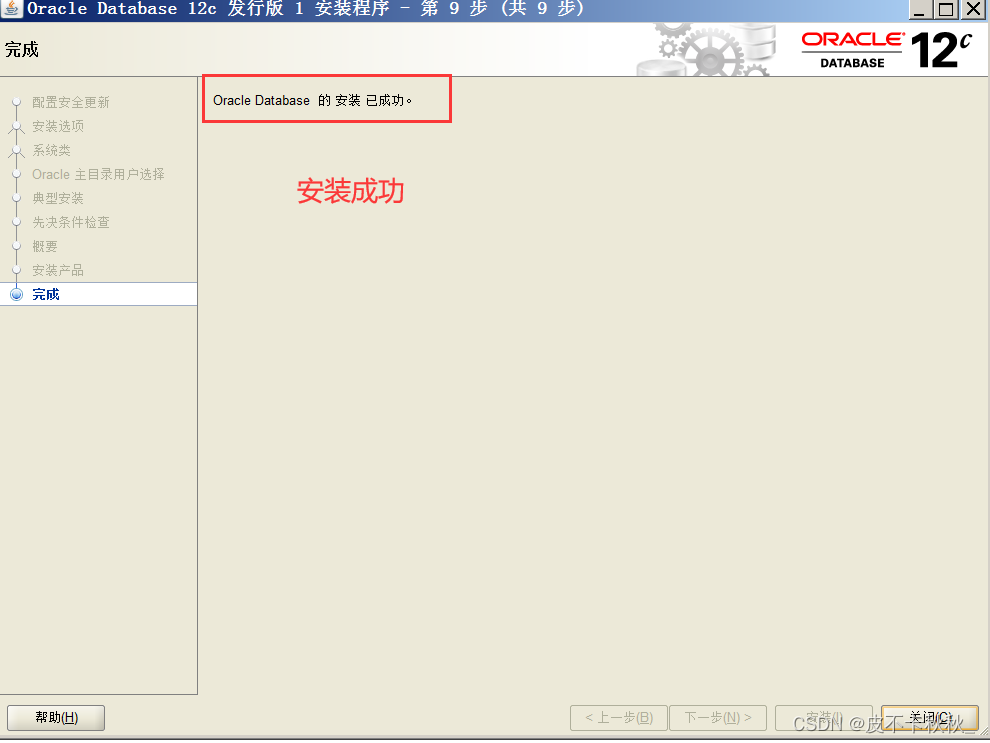This screenshot has width=990, height=743.
Task: Select the Oracle 主目录用户选择 step
Action: pyautogui.click(x=98, y=174)
